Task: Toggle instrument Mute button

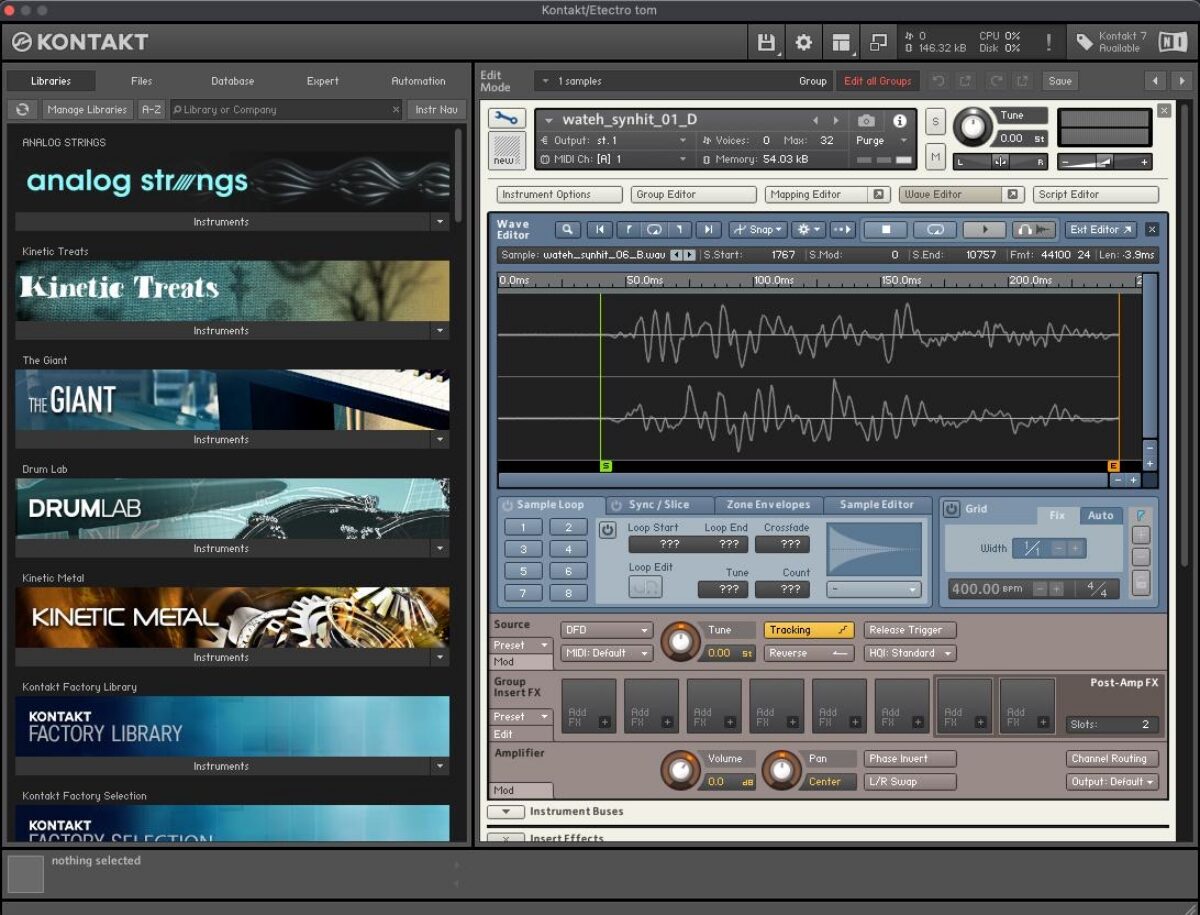Action: [935, 157]
